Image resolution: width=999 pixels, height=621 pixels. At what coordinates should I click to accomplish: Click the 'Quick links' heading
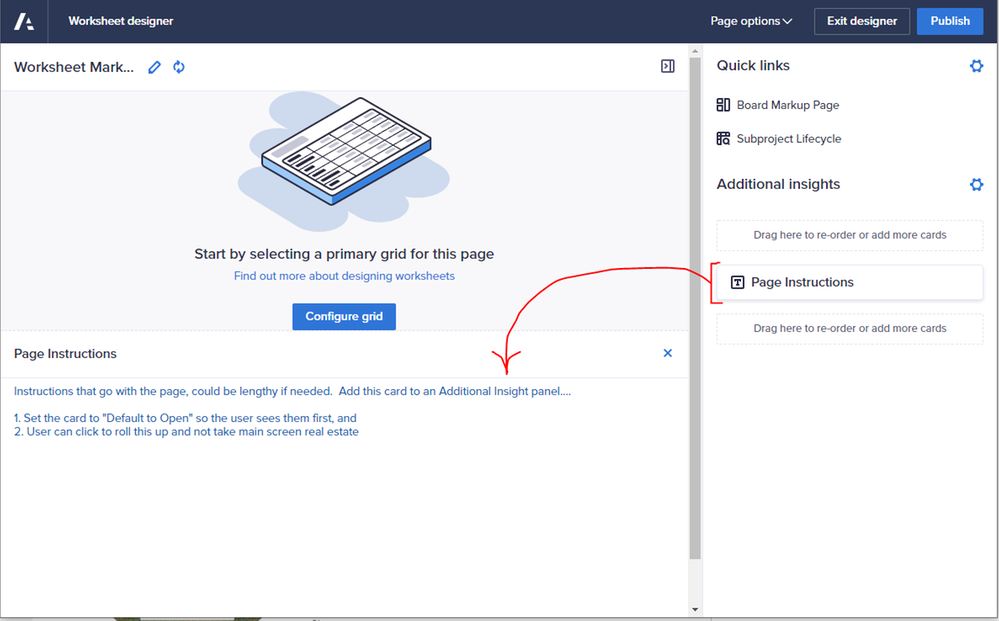(753, 66)
